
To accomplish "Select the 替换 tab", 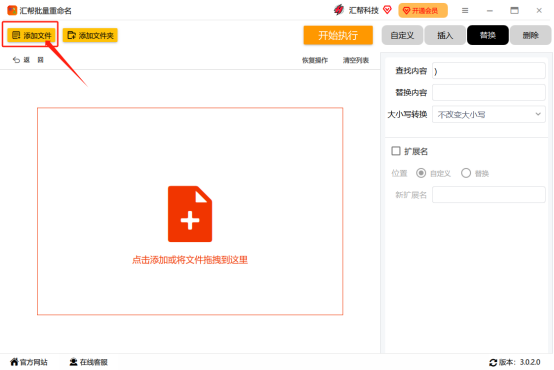I will click(x=488, y=35).
